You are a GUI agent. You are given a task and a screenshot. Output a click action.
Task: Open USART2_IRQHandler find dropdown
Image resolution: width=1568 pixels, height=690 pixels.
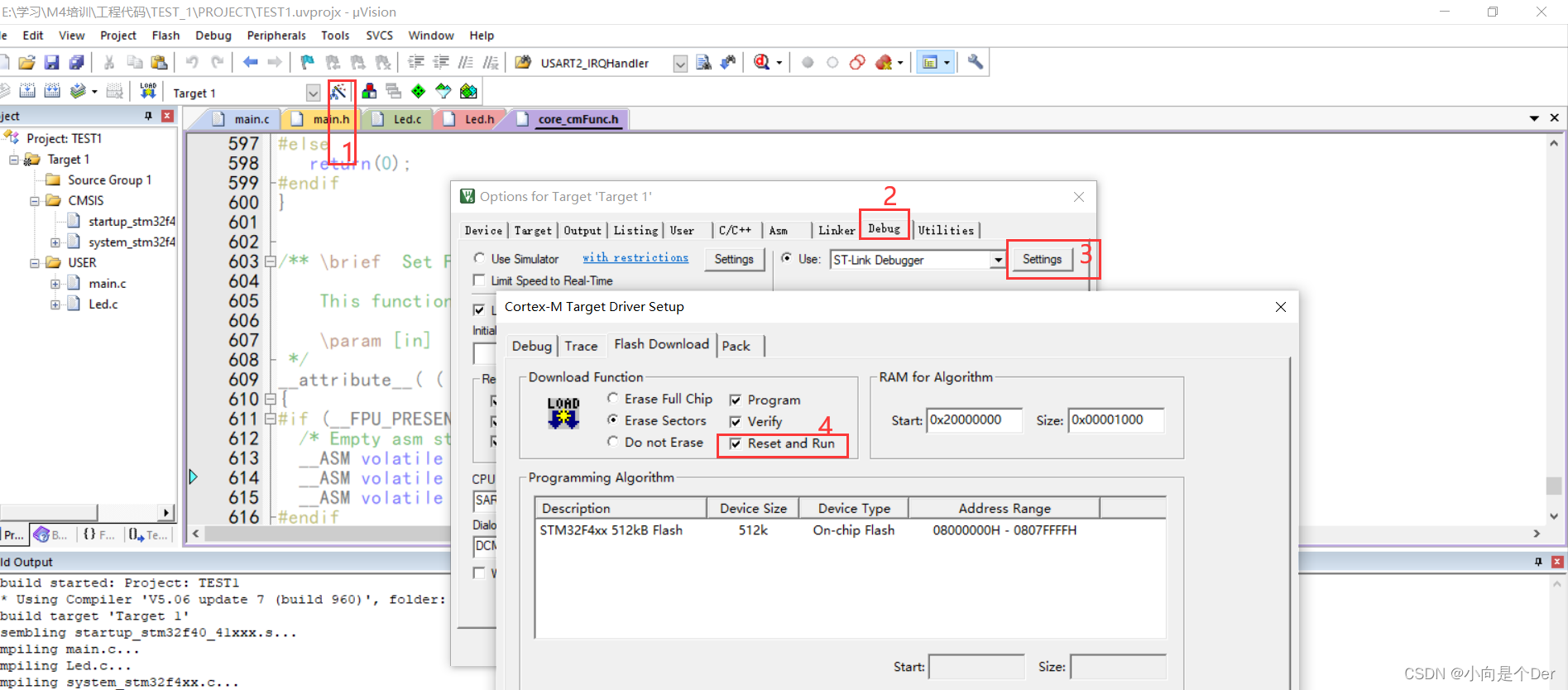680,64
